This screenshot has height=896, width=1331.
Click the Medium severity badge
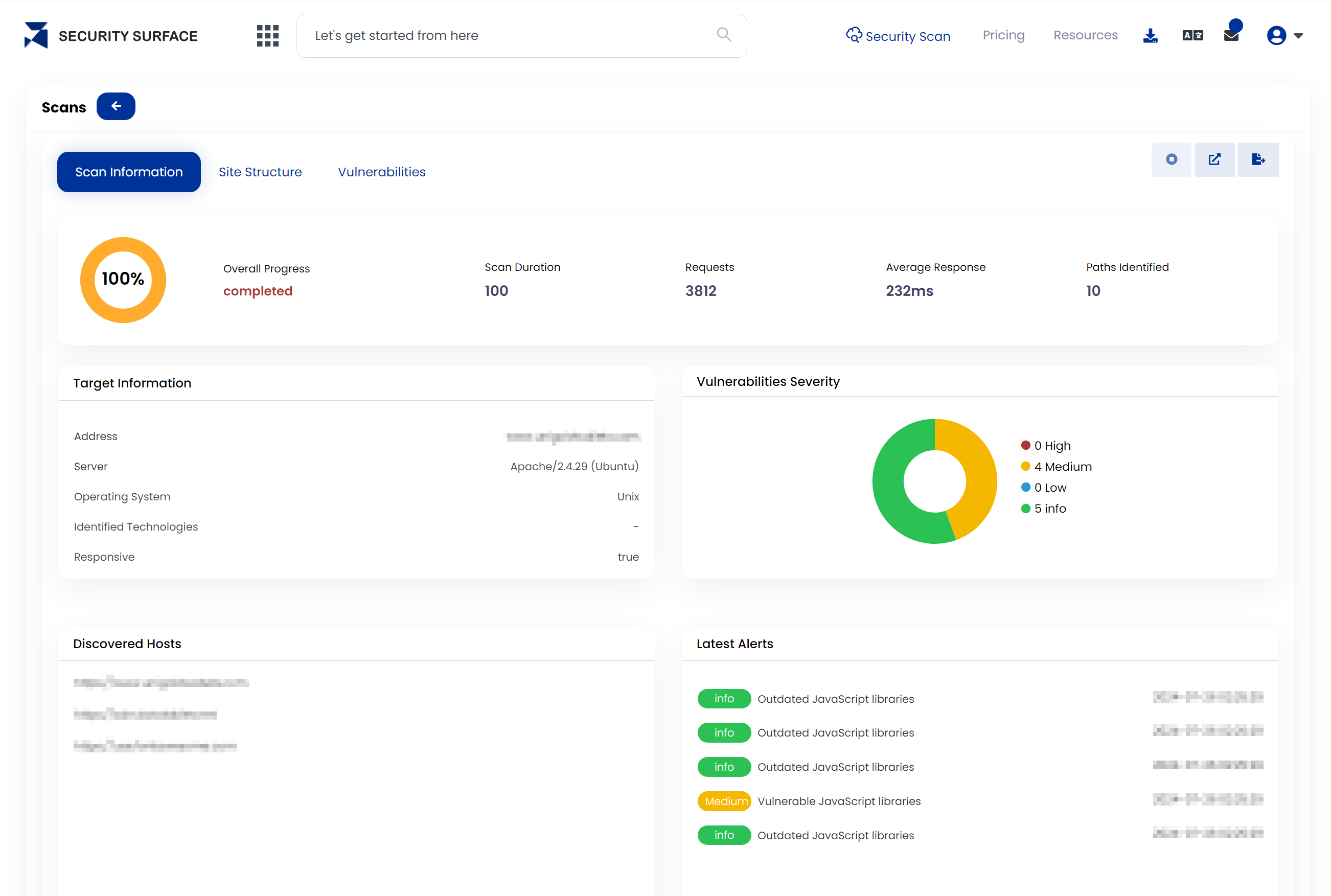(724, 801)
